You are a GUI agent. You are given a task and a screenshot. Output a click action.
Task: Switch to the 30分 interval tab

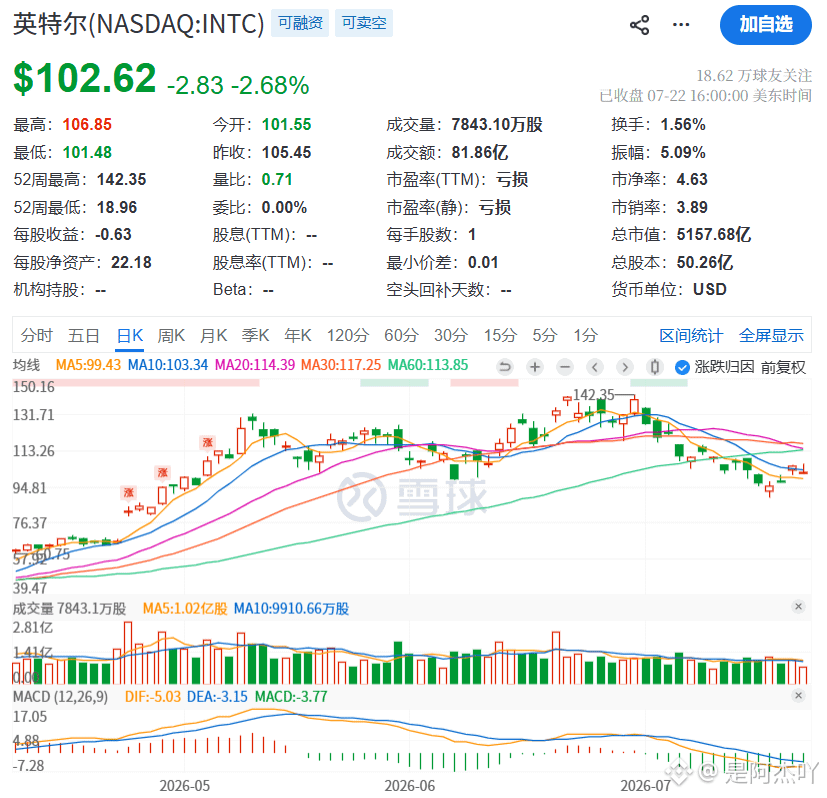coord(451,335)
